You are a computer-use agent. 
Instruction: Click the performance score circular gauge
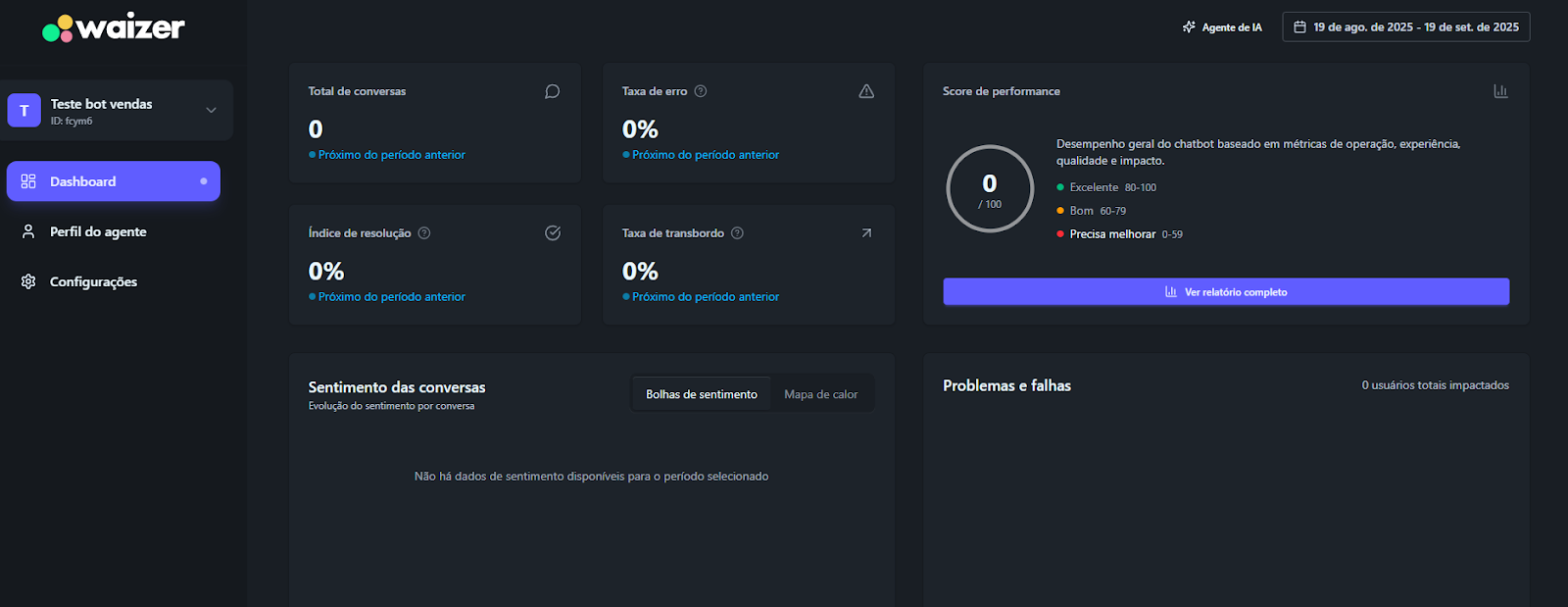point(990,189)
